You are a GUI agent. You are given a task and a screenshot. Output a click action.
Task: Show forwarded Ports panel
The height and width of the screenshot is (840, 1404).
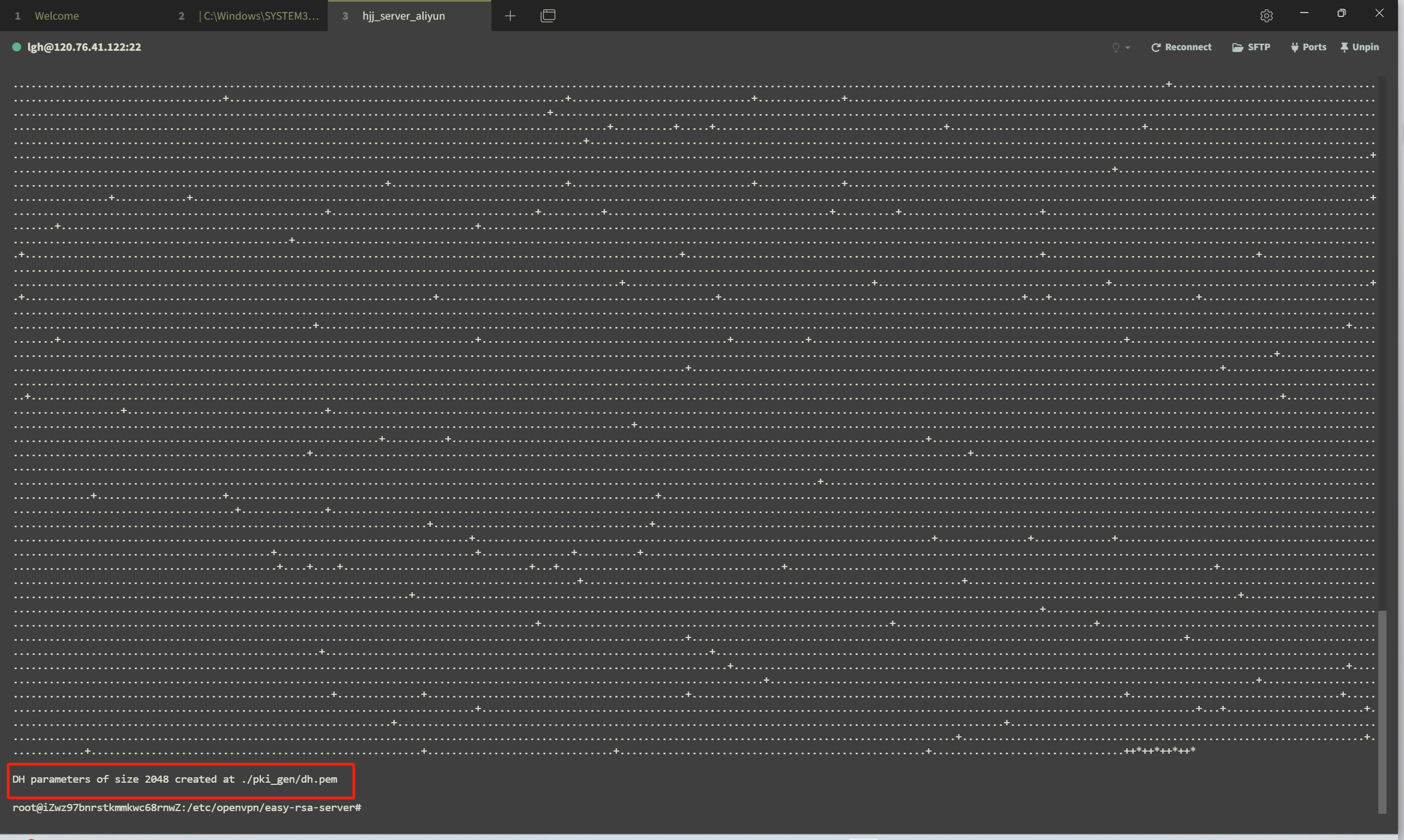click(1308, 47)
